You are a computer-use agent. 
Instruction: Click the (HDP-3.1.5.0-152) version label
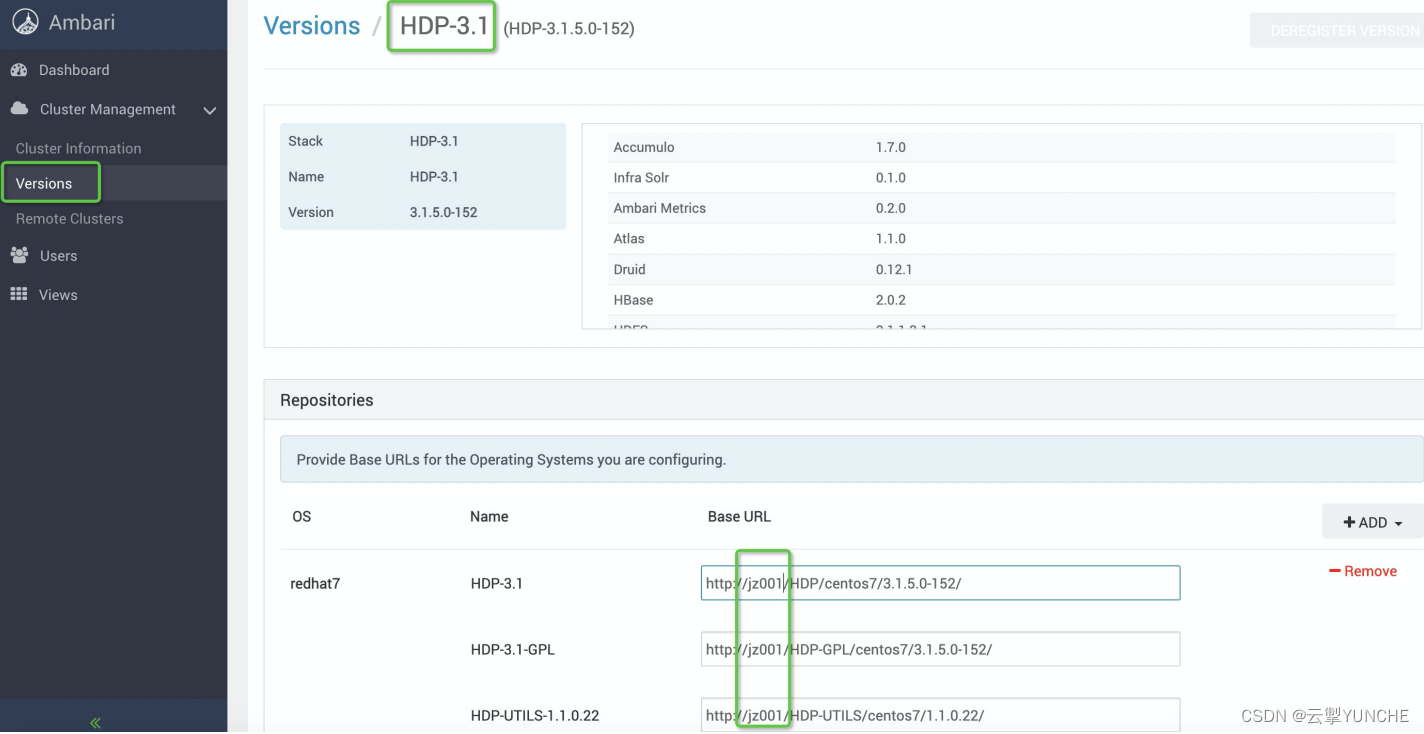click(x=569, y=29)
